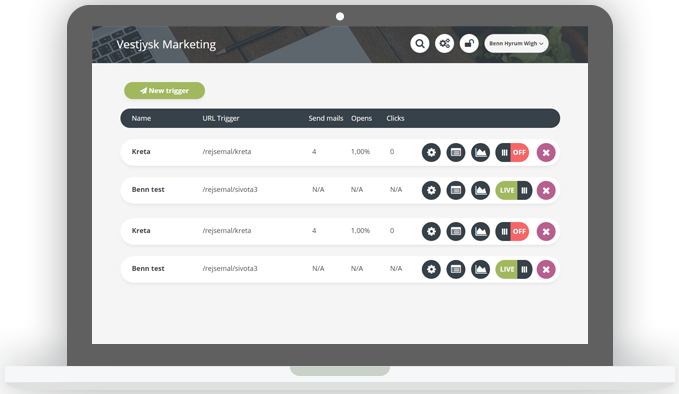This screenshot has height=394, width=679.
Task: Toggle the LIVE switch on last Benn test row
Action: (x=514, y=269)
